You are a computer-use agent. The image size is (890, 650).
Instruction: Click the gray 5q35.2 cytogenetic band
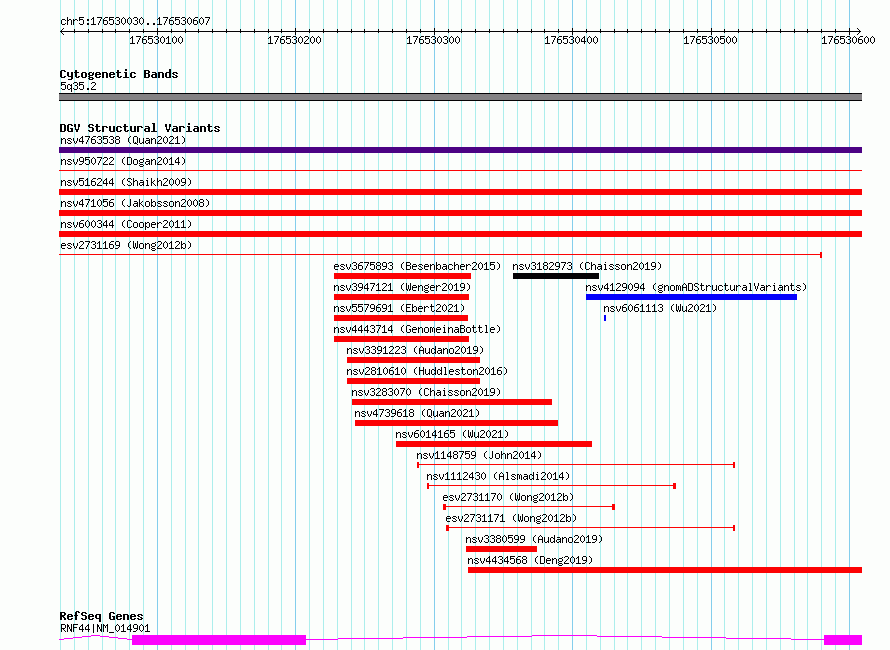pyautogui.click(x=460, y=97)
